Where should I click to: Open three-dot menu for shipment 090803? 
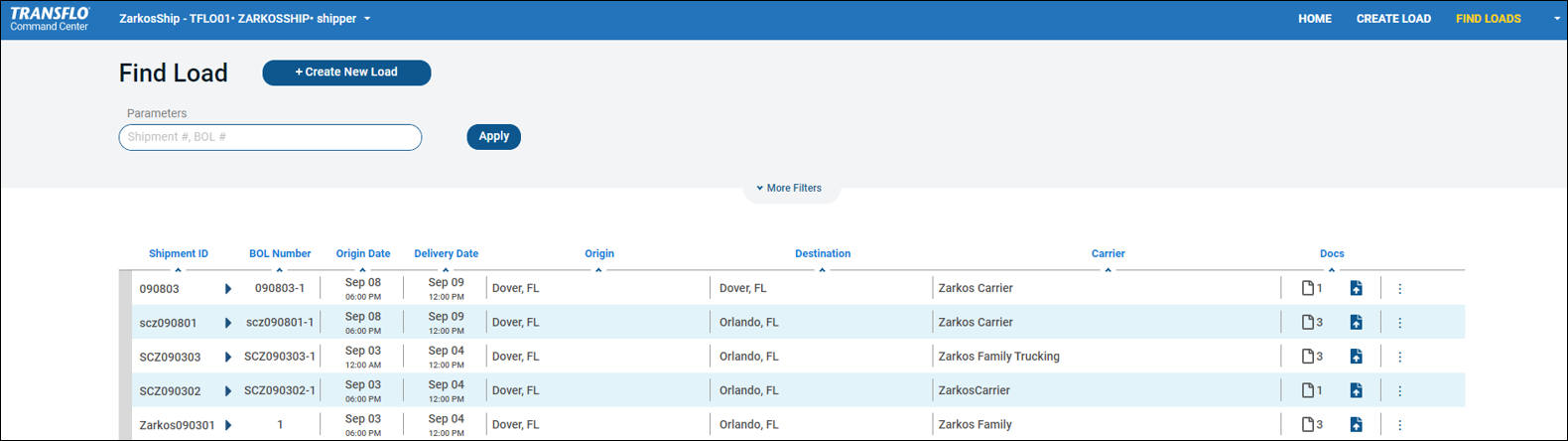[x=1399, y=289]
